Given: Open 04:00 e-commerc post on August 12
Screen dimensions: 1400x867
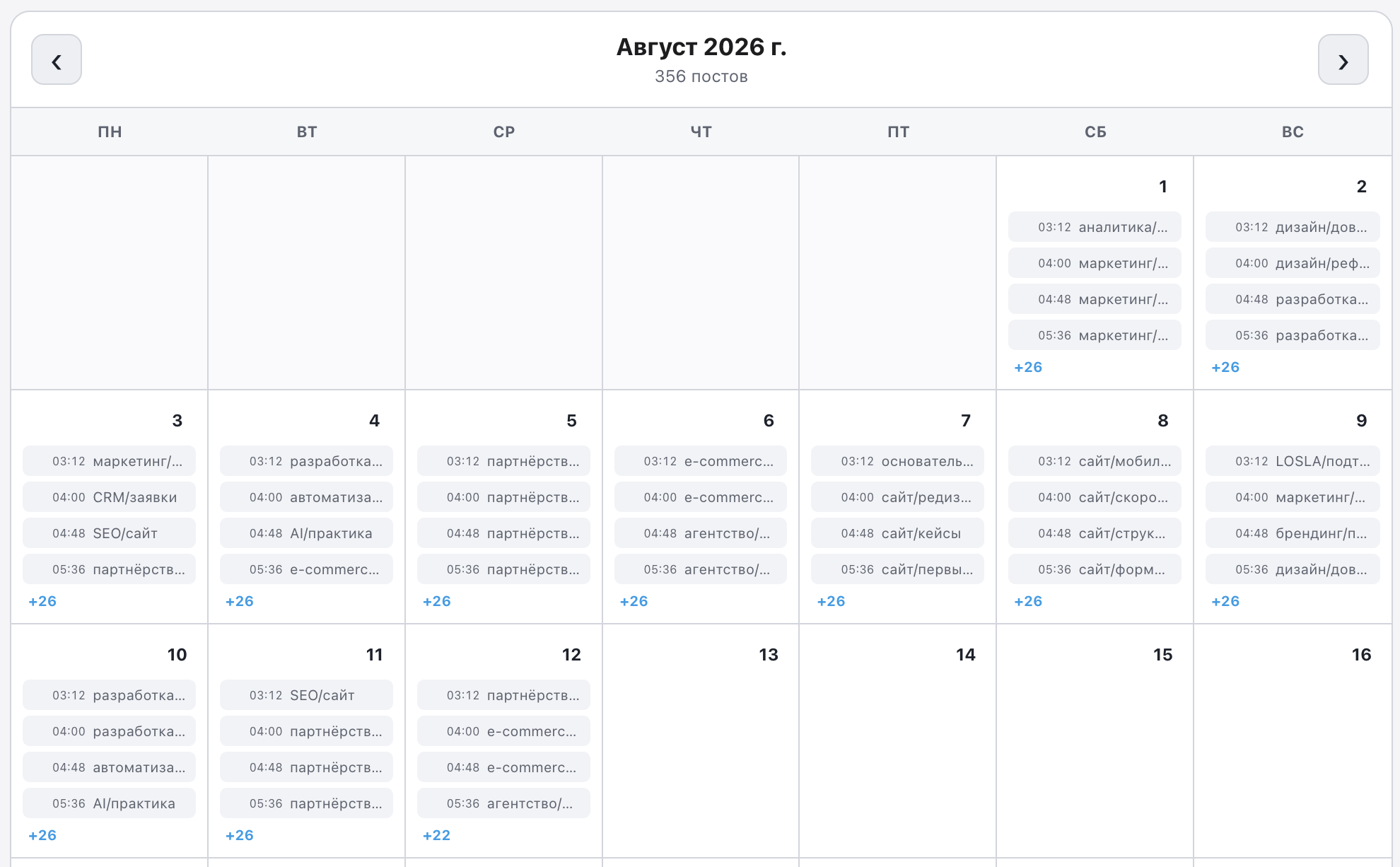Looking at the screenshot, I should tap(503, 731).
